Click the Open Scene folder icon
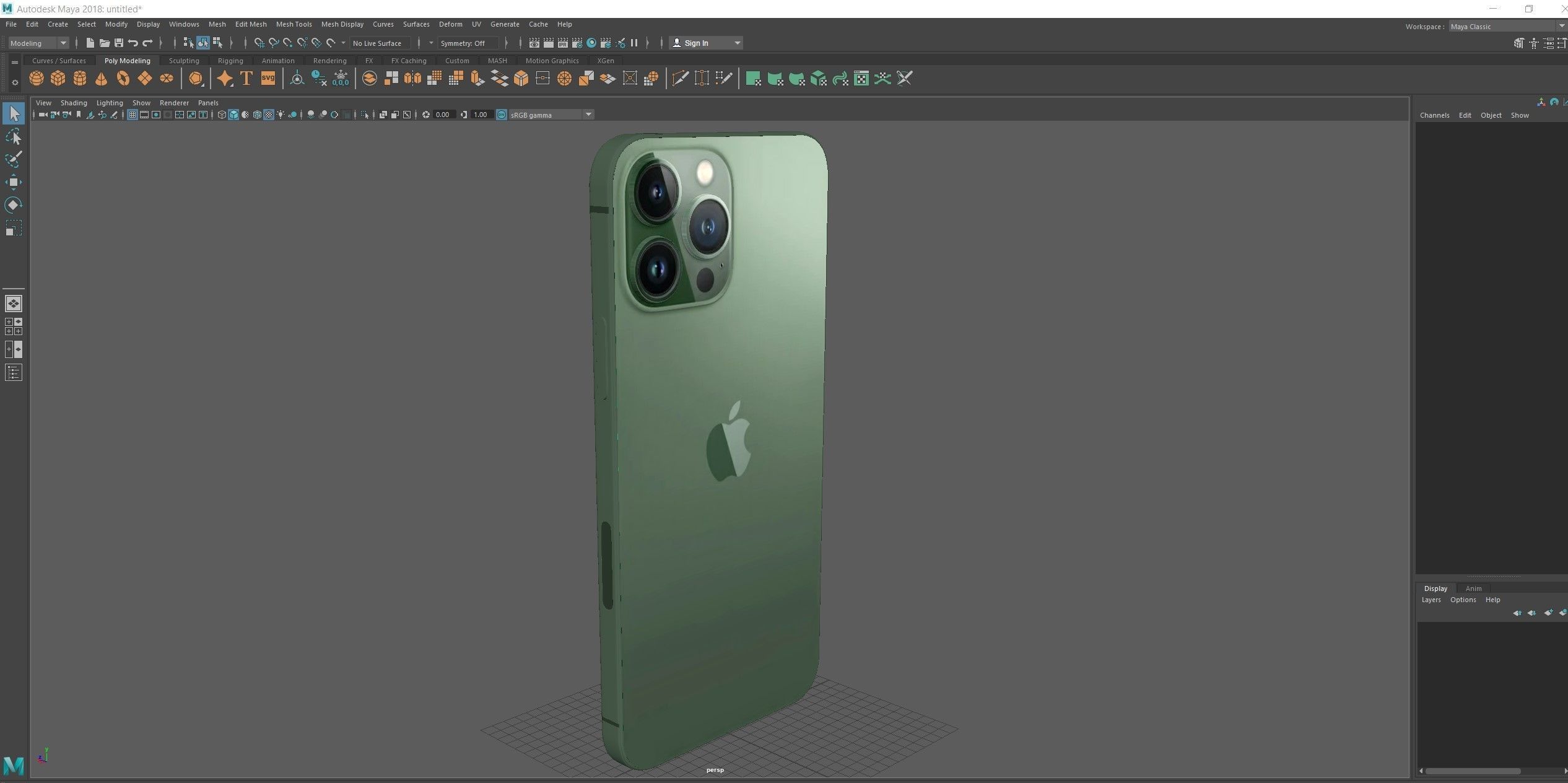 pos(104,43)
